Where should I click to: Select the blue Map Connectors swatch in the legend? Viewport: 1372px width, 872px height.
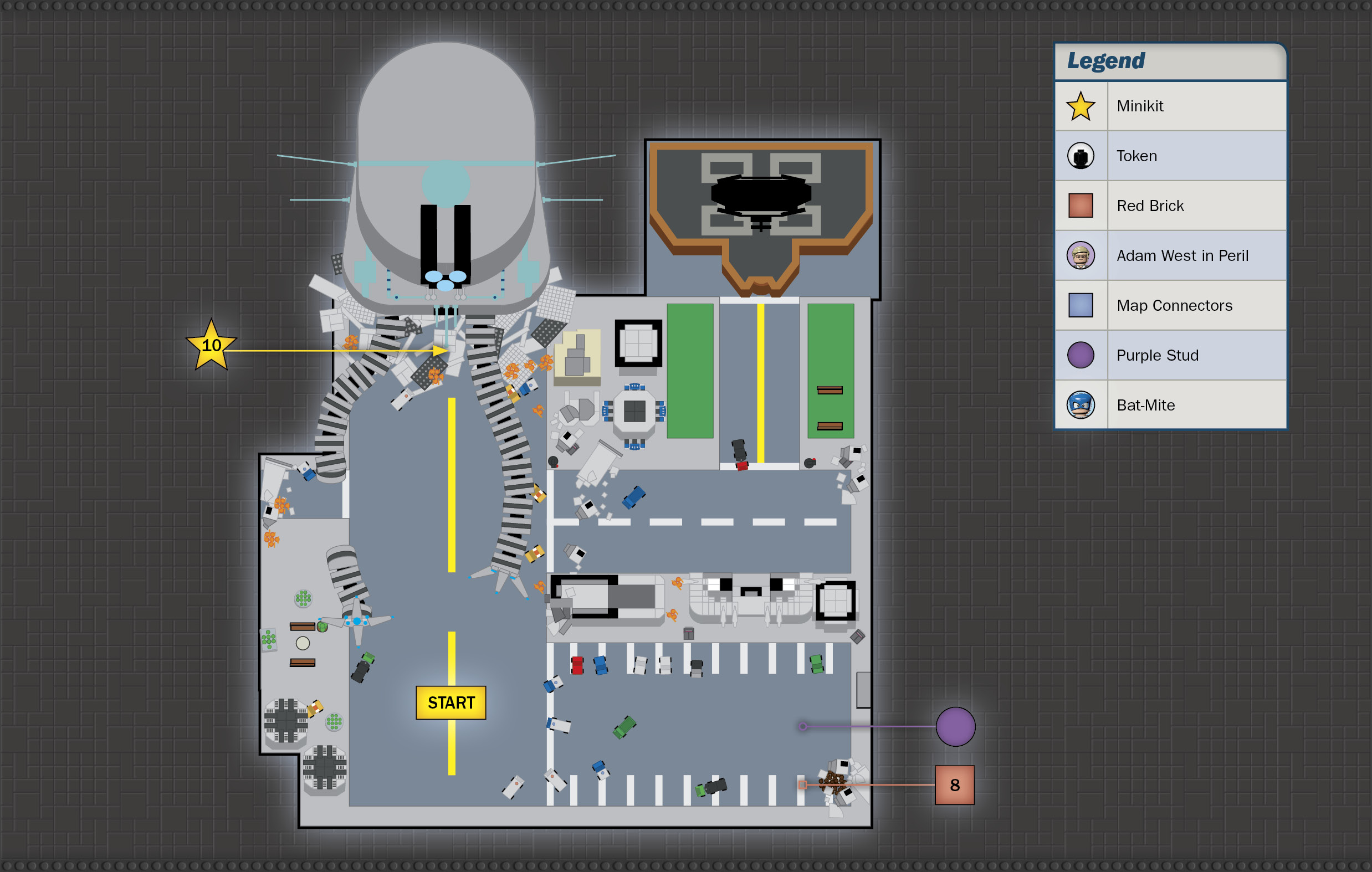[x=1081, y=305]
